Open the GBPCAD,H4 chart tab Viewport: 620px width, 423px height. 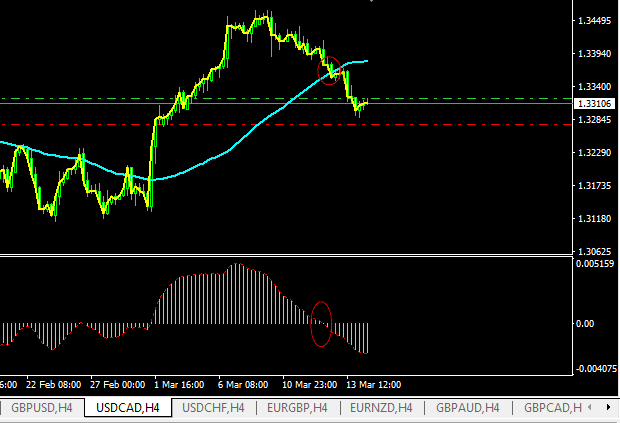coord(550,407)
